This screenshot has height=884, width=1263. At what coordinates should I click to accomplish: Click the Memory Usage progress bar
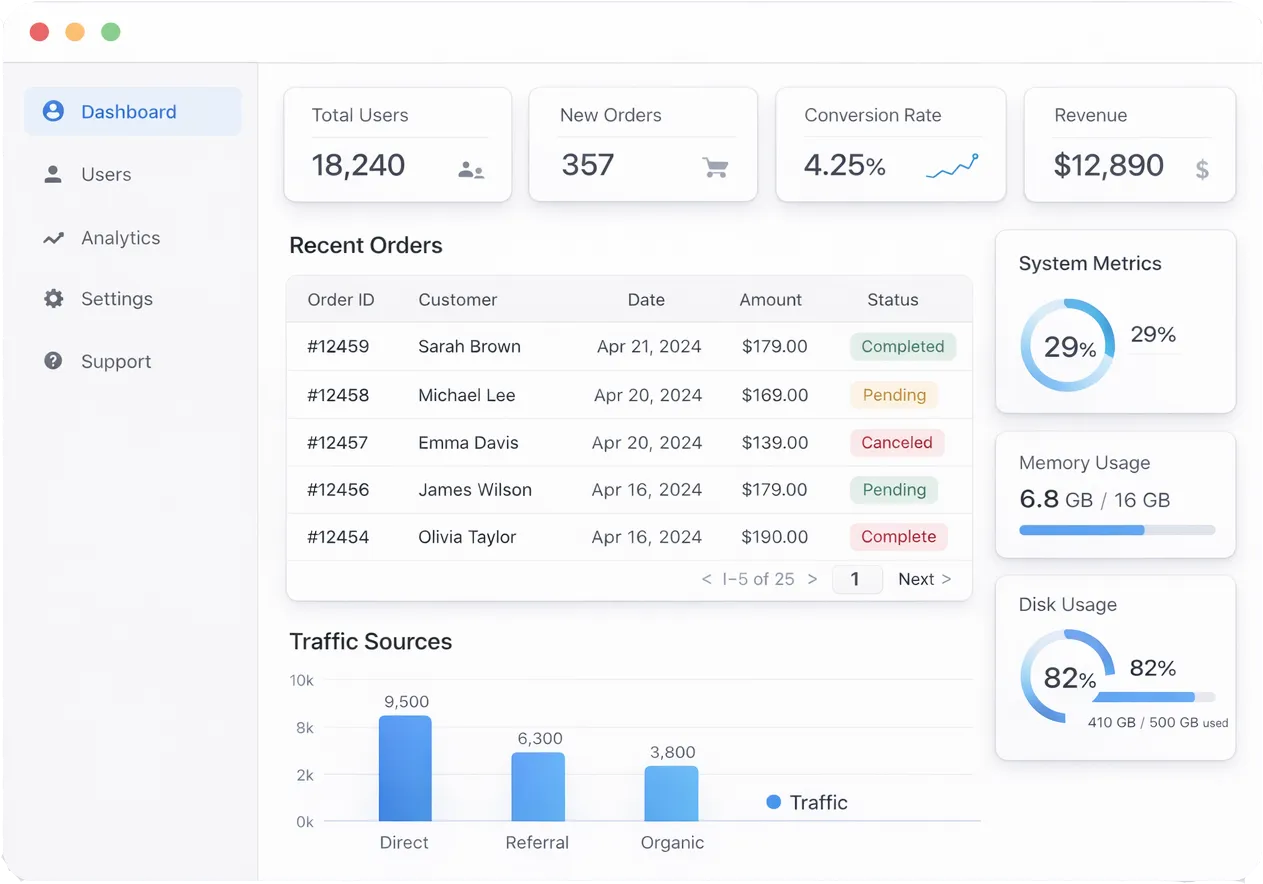pos(1116,530)
